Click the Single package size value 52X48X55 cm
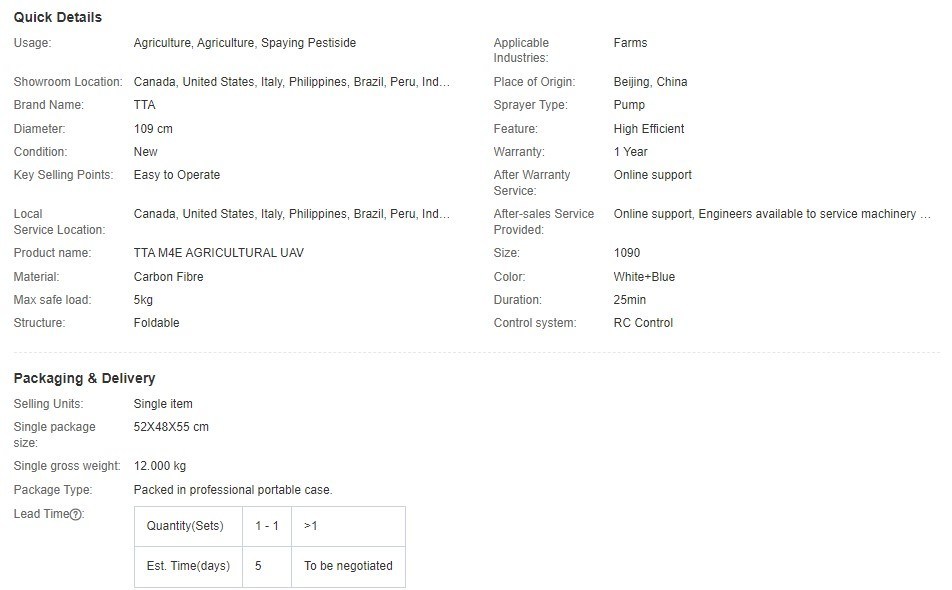 [171, 427]
